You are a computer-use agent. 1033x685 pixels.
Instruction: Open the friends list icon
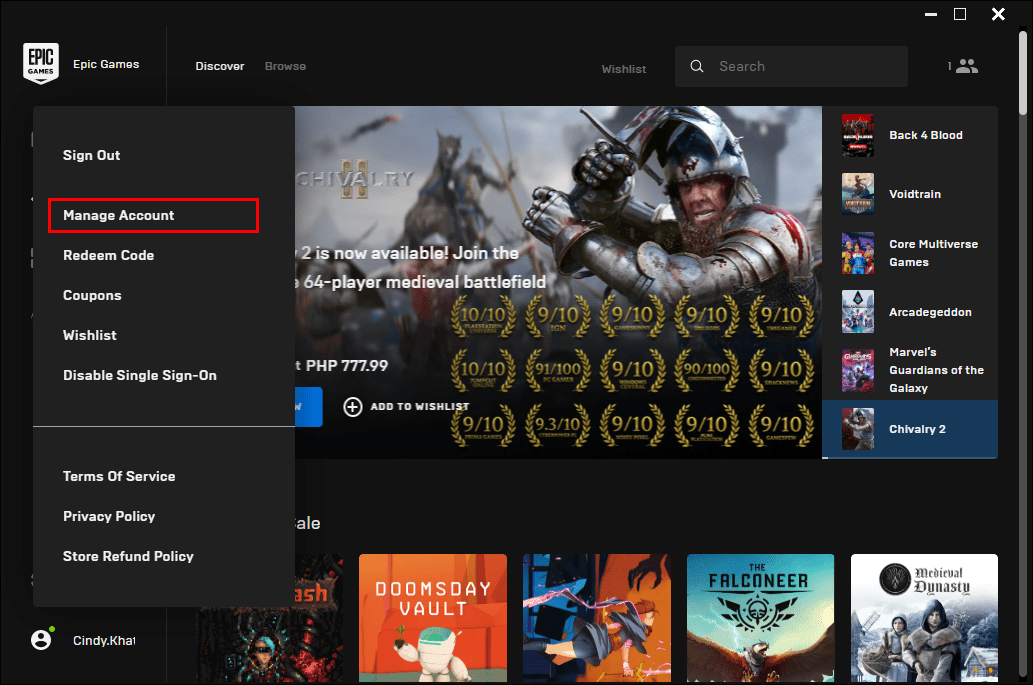966,66
